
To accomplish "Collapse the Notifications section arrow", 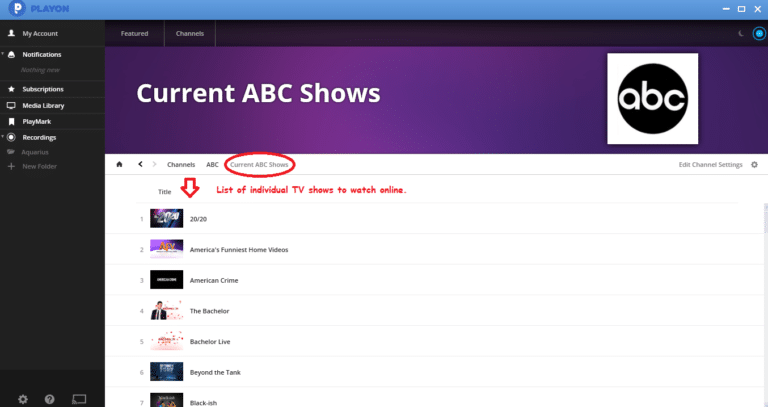I will 2,53.
